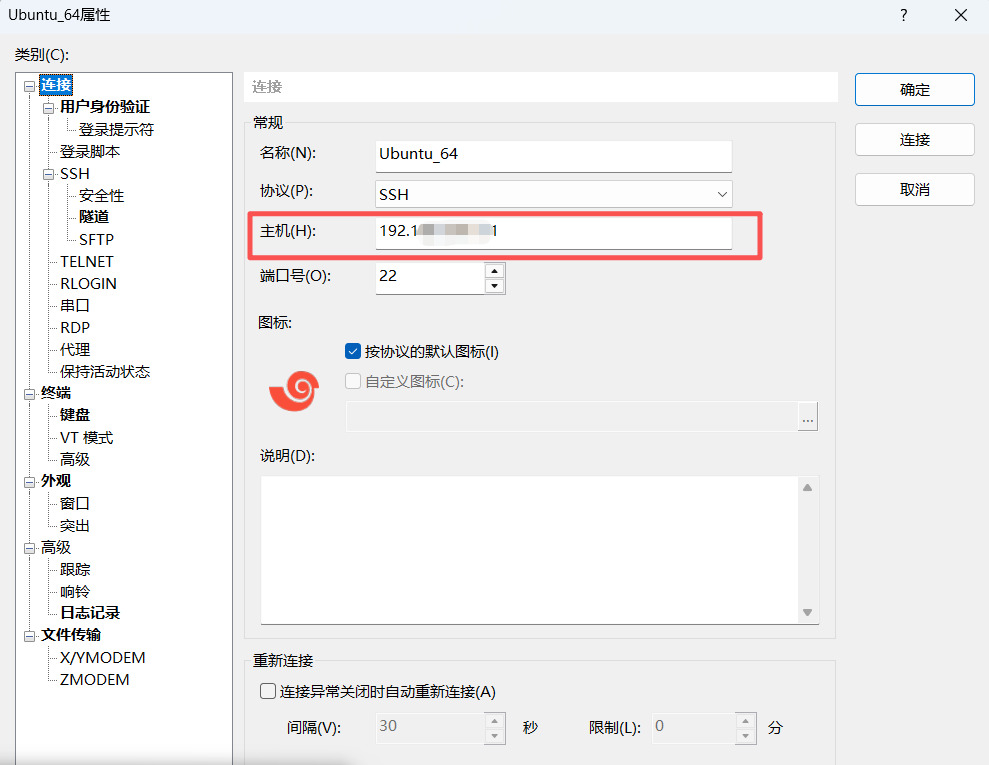The height and width of the screenshot is (765, 989).
Task: Click the 确定 button
Action: point(915,90)
